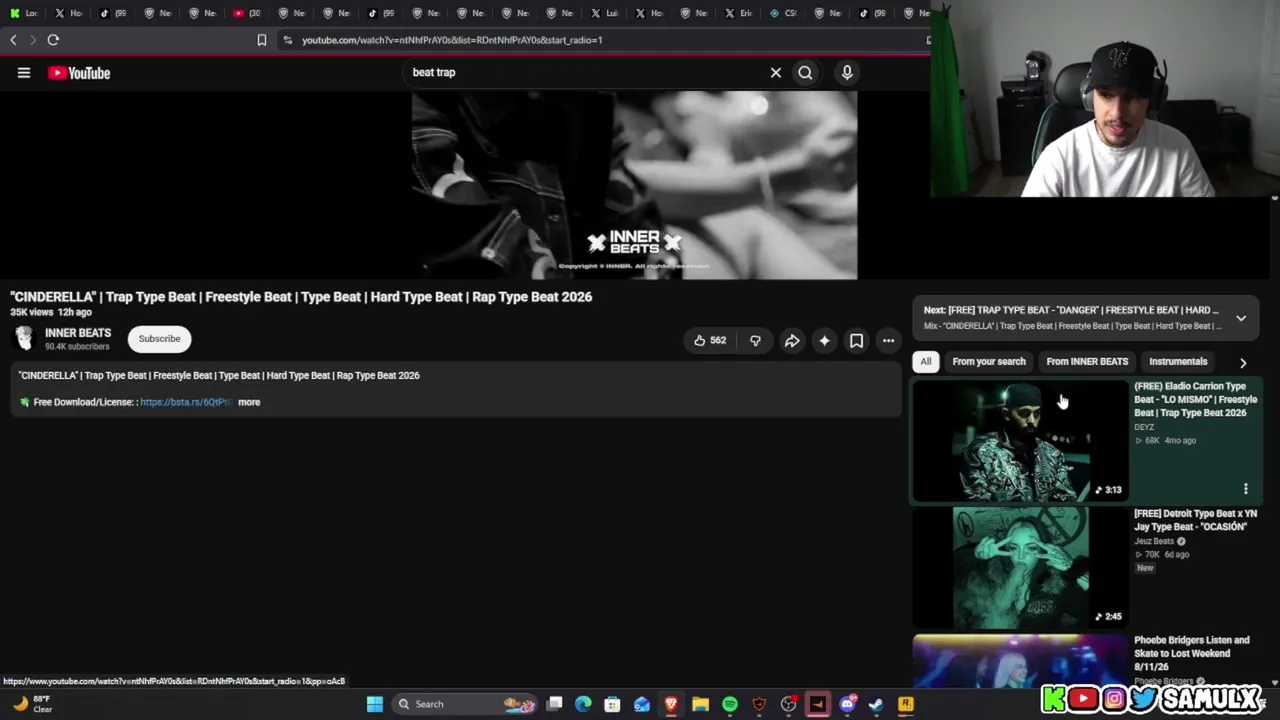Open the 88°F weather widget
1280x720 pixels.
pyautogui.click(x=32, y=704)
